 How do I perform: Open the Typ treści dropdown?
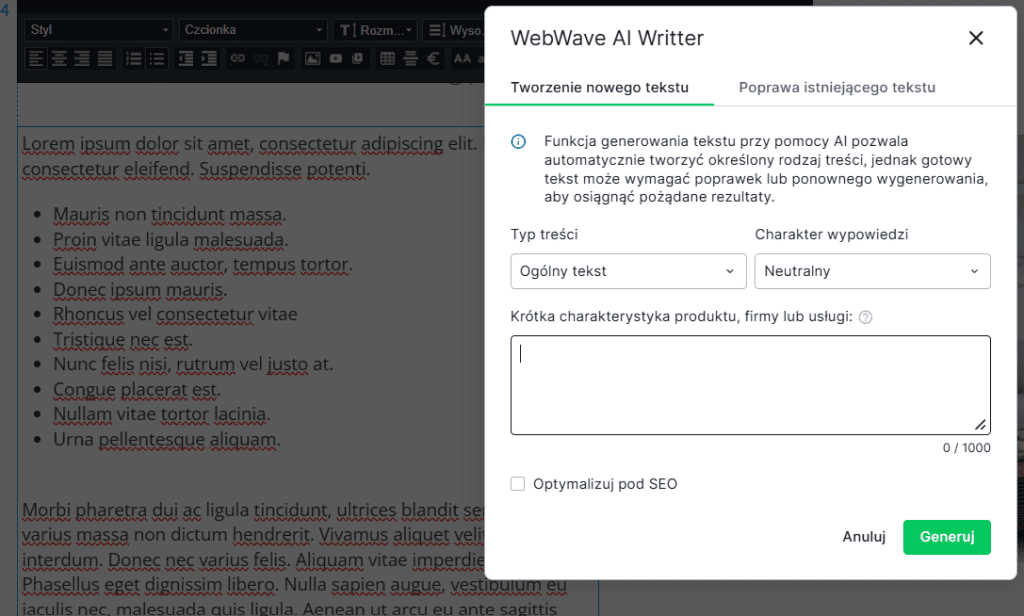(627, 271)
